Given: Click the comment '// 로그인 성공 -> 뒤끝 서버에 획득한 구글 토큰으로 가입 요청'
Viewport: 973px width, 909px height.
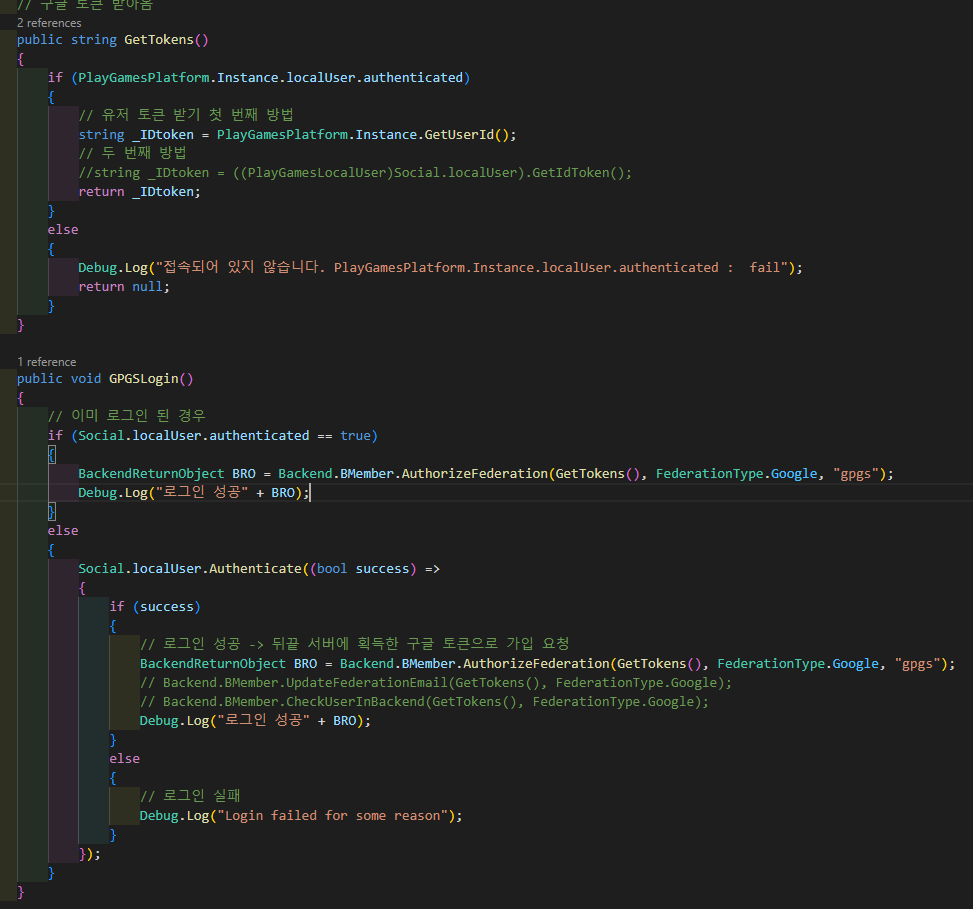Looking at the screenshot, I should tap(355, 644).
